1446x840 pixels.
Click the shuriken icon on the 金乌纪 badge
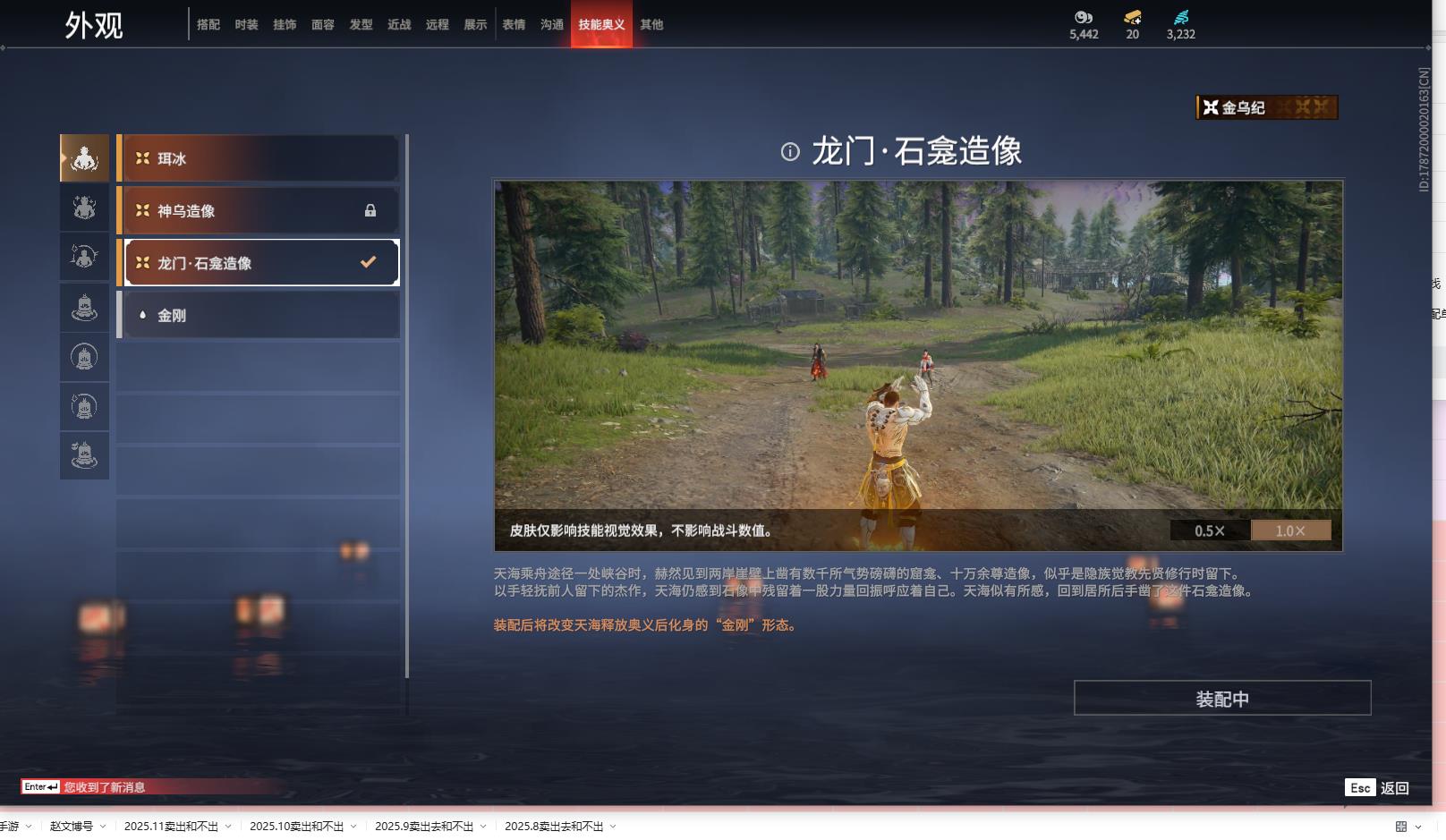(1211, 107)
